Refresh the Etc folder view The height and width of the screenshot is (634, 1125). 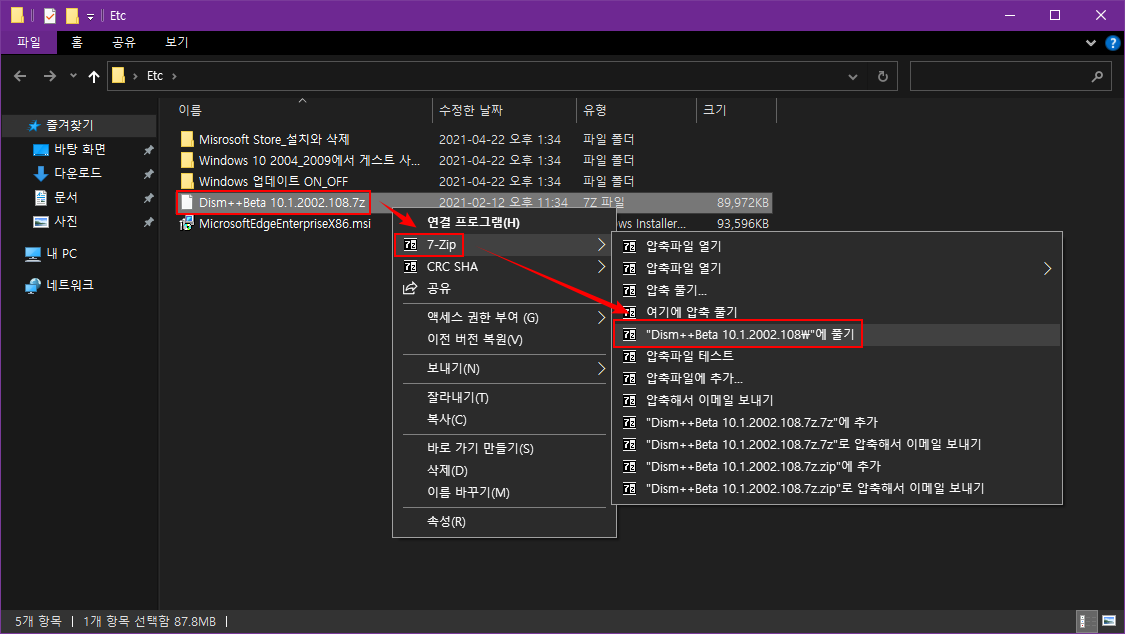coord(882,76)
